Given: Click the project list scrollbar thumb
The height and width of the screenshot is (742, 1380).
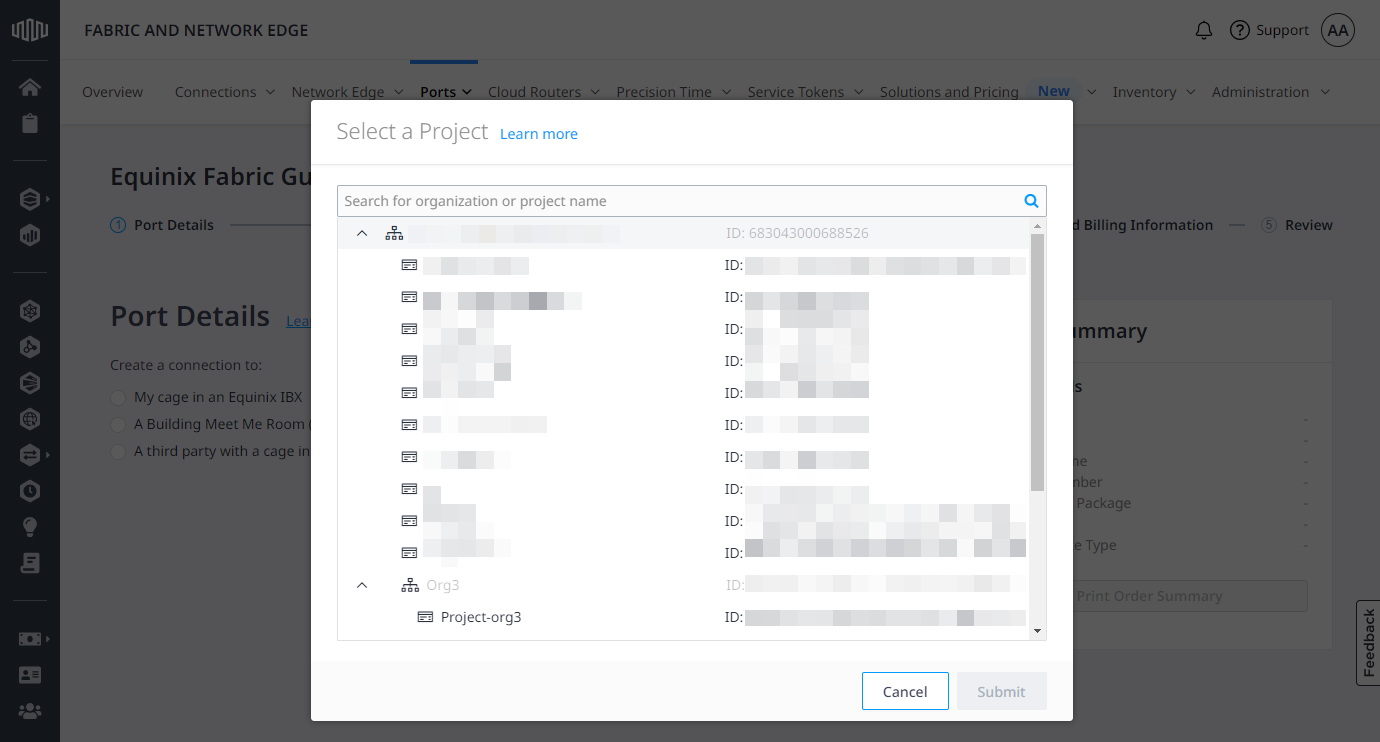Looking at the screenshot, I should click(1037, 362).
